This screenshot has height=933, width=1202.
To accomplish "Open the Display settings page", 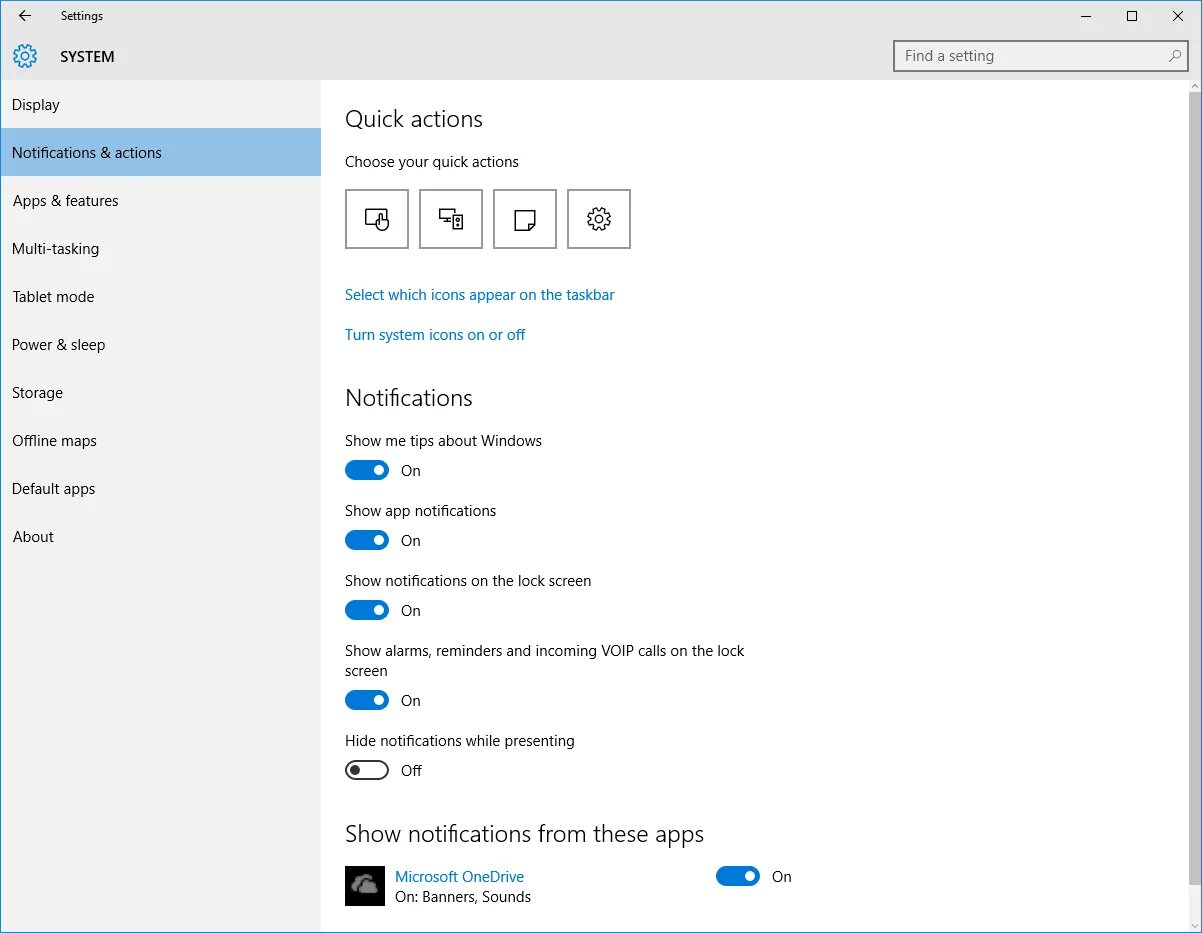I will tap(161, 104).
